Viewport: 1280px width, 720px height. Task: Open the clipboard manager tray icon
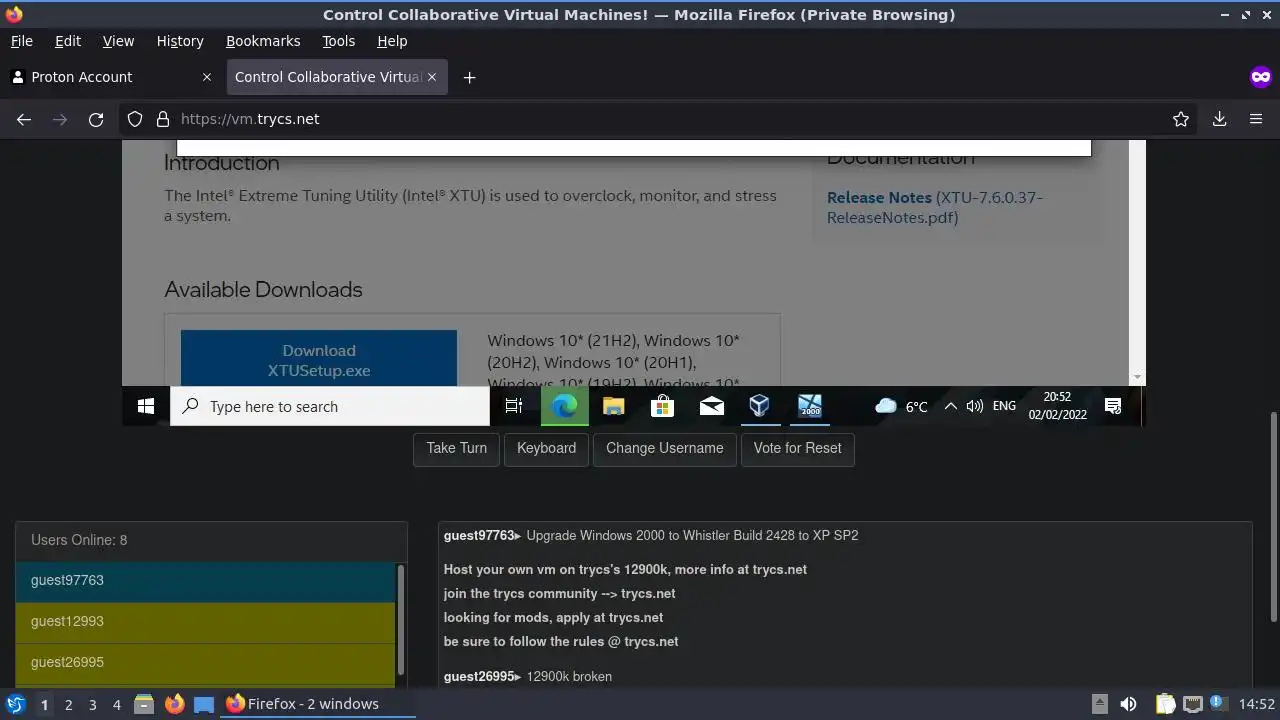1165,704
